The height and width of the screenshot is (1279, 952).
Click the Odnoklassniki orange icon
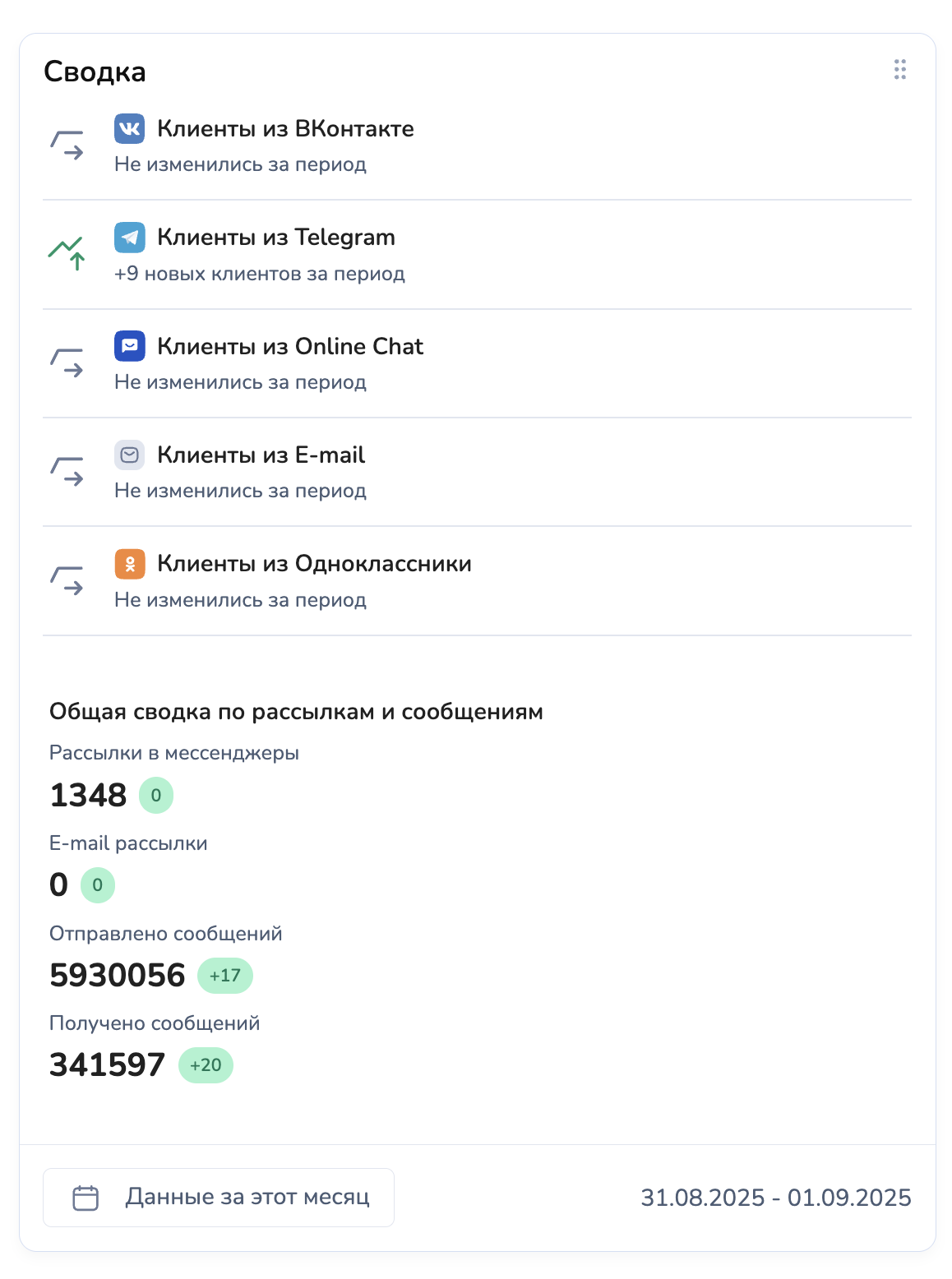click(x=129, y=564)
